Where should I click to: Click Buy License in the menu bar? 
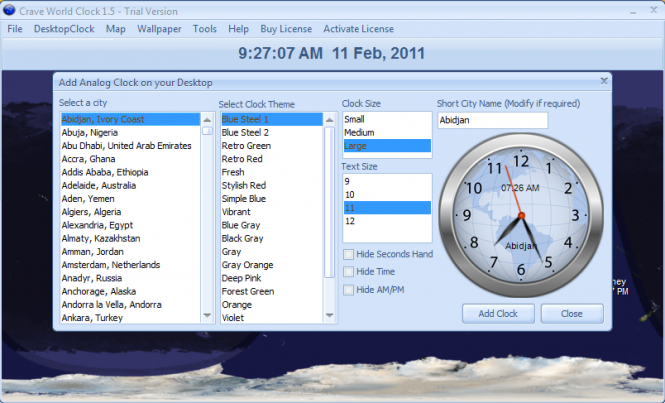pyautogui.click(x=286, y=29)
